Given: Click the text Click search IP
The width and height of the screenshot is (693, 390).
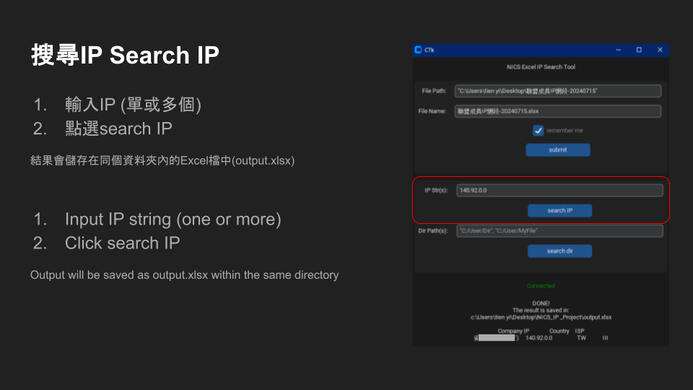Looking at the screenshot, I should pyautogui.click(x=122, y=243).
